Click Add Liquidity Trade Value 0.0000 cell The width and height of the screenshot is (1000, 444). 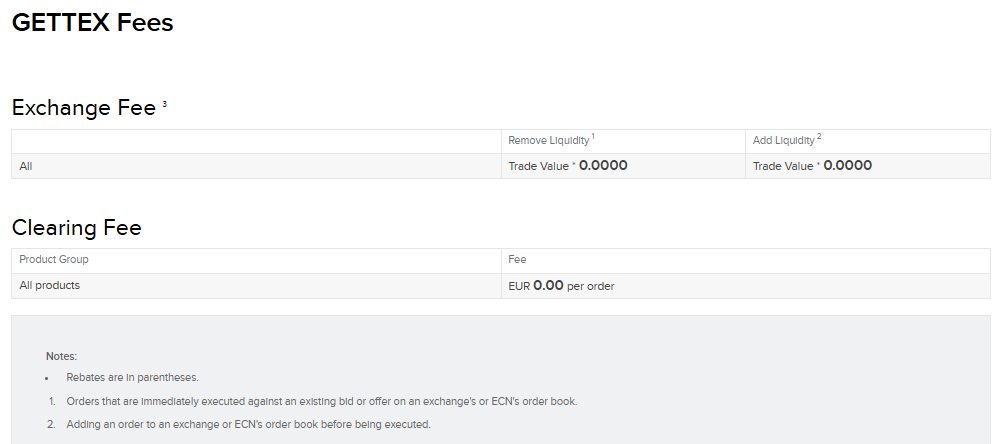tap(868, 166)
